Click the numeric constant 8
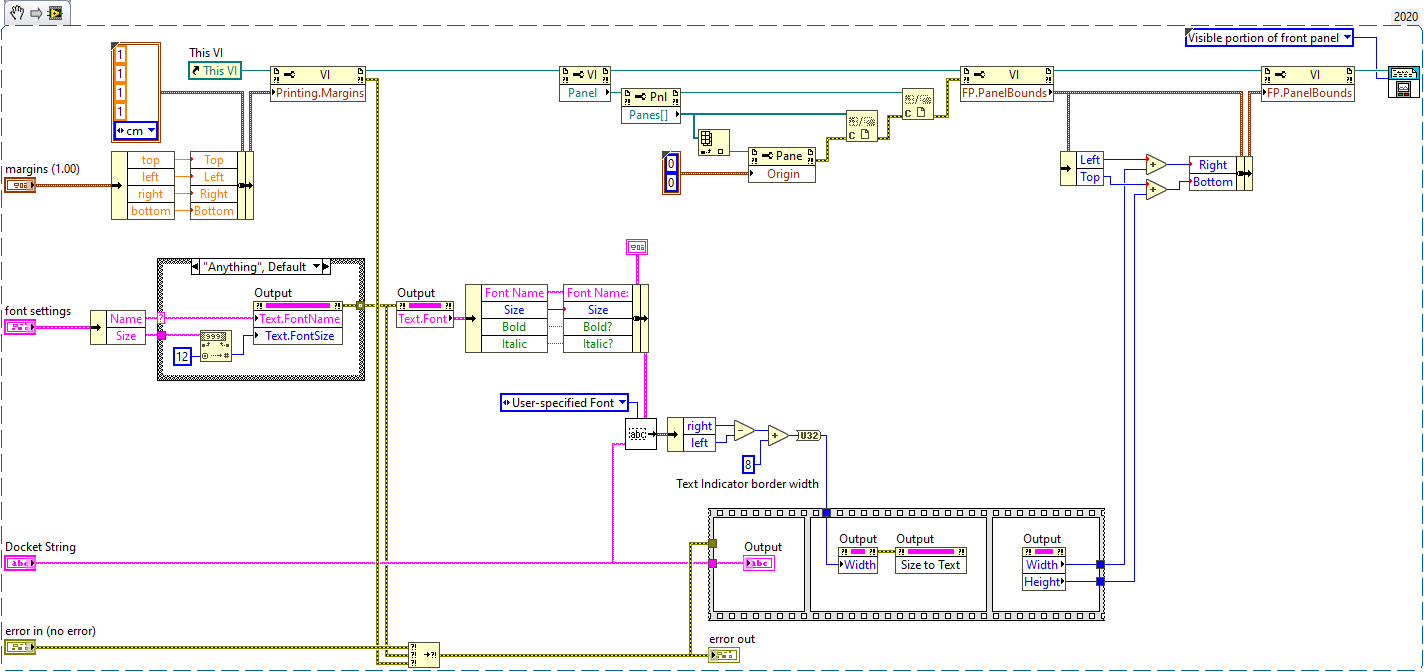 [747, 463]
